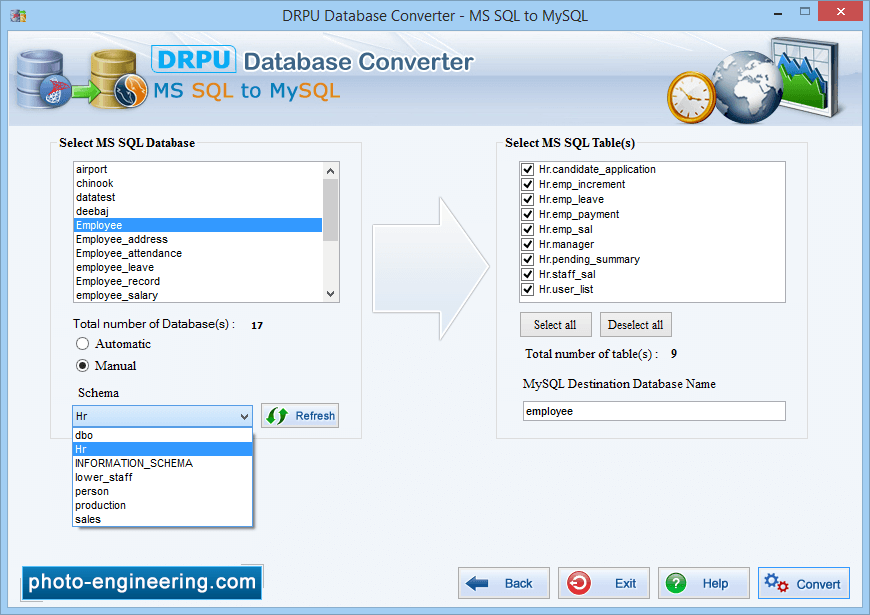Screen dimensions: 870x615
Task: Uncheck Hr.emp_increment table
Action: pos(528,184)
